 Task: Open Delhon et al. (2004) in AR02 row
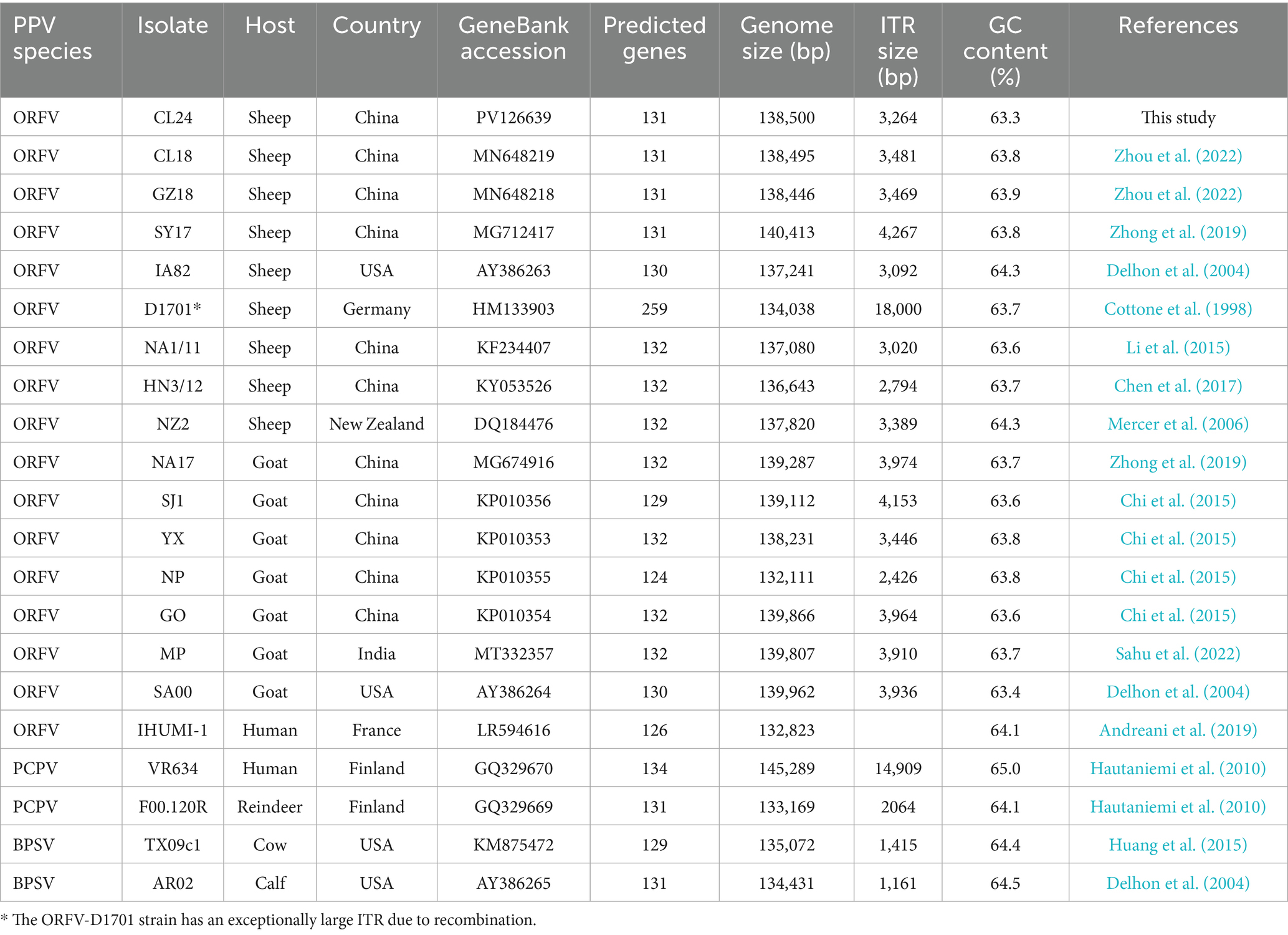pos(1177,883)
